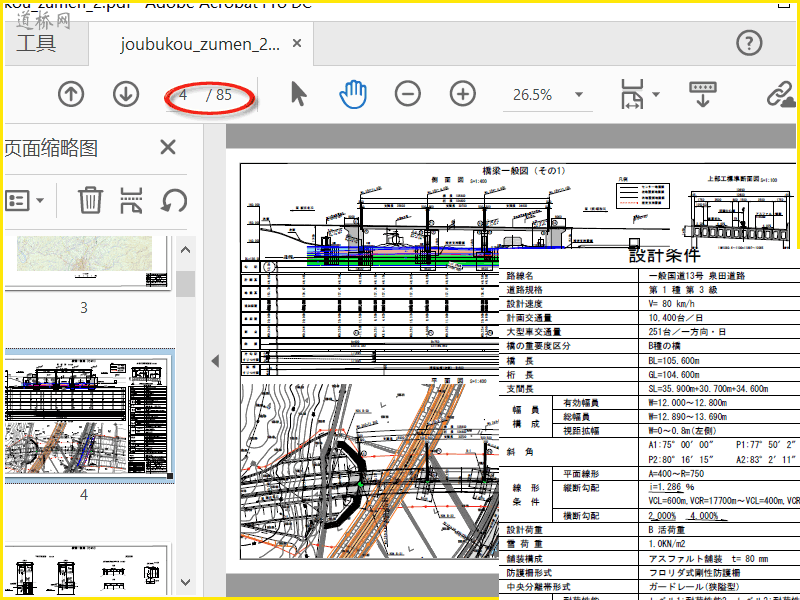This screenshot has width=800, height=600.
Task: Zoom in with the plus button
Action: pos(463,94)
